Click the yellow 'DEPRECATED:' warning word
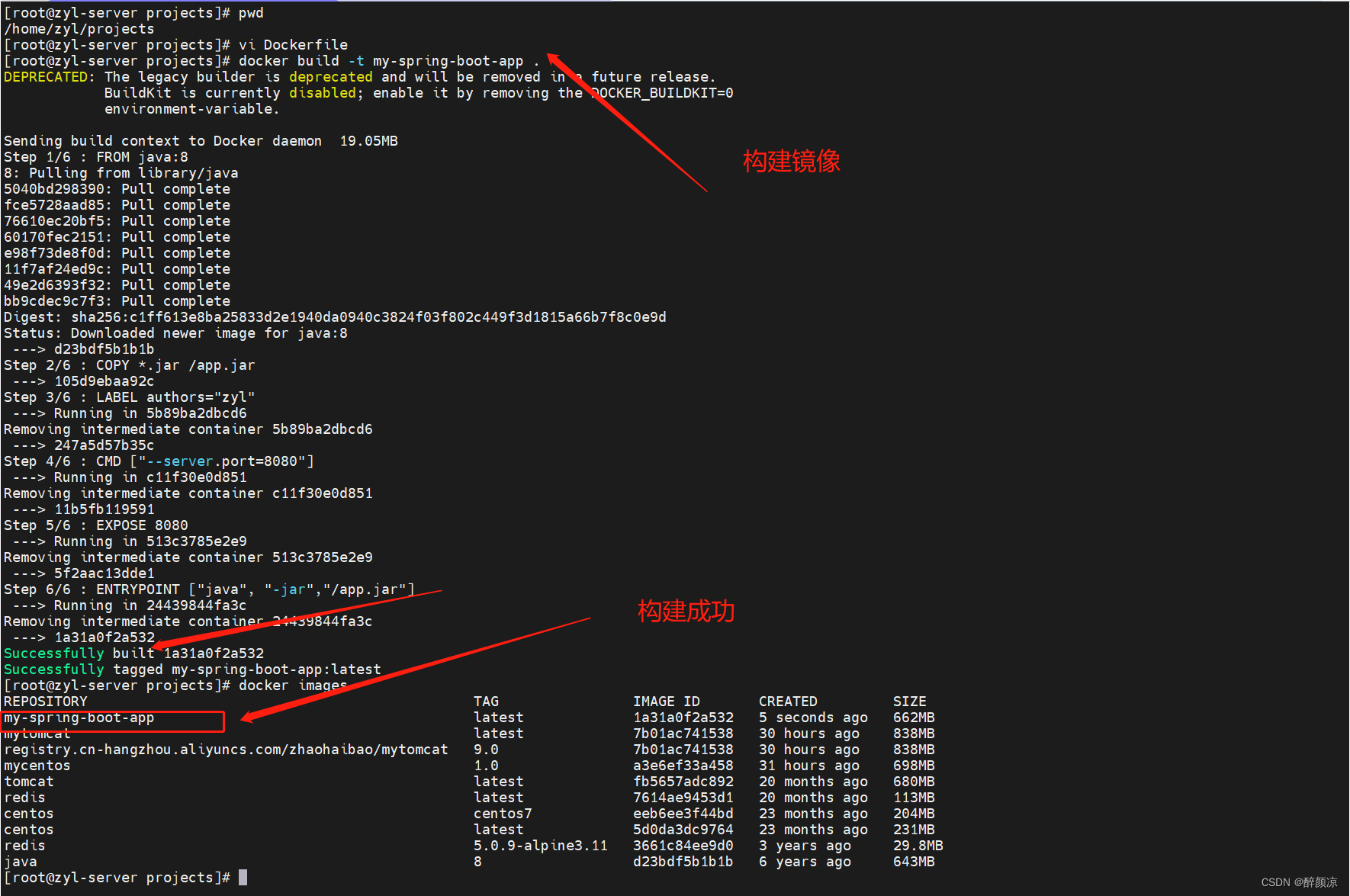 coord(49,77)
